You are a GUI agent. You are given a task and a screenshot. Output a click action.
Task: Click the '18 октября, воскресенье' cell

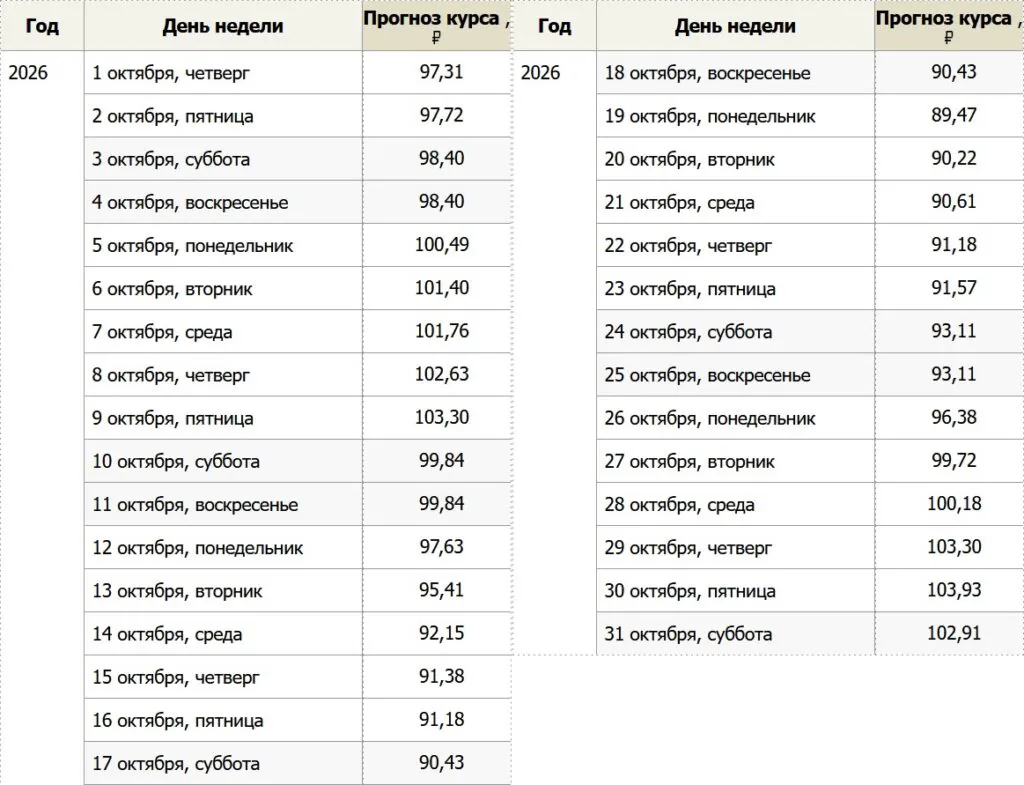tap(735, 72)
